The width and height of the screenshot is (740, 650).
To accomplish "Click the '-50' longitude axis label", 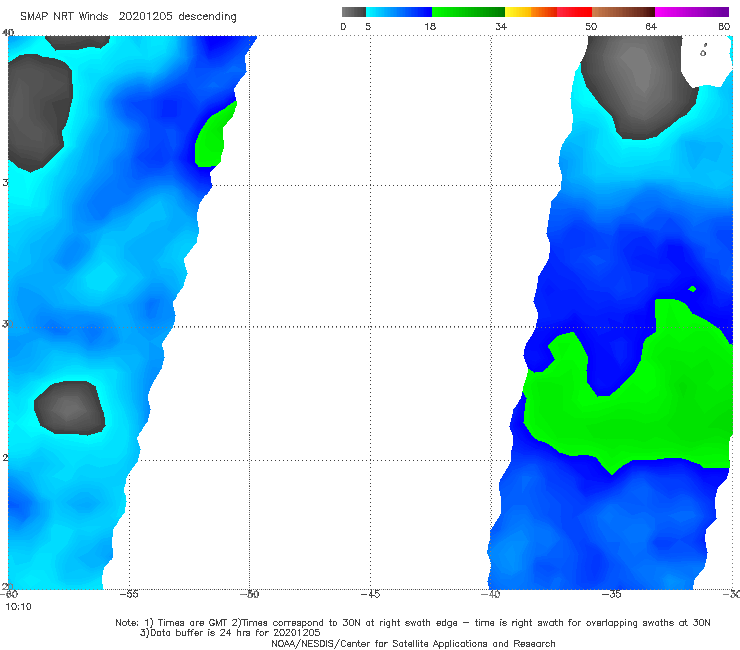I will (250, 594).
